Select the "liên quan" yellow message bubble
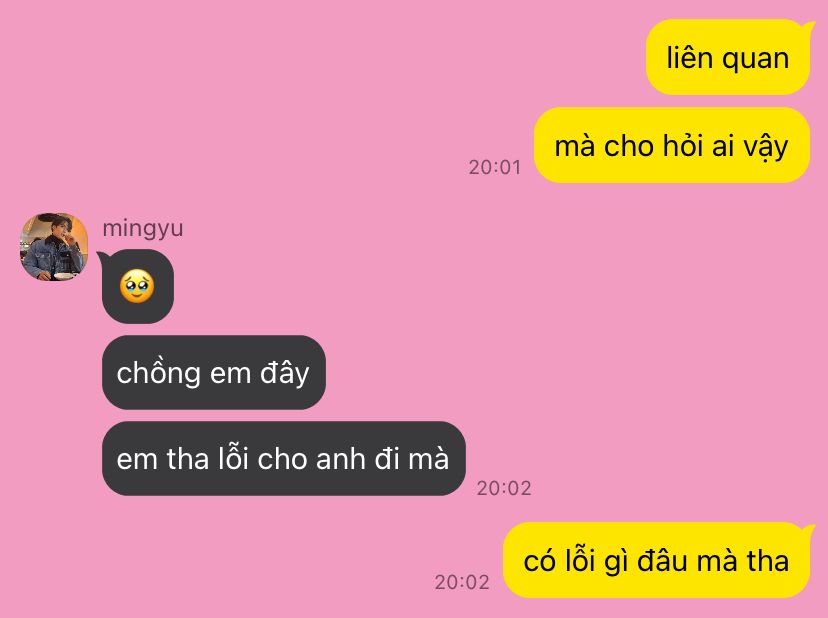 click(x=728, y=57)
